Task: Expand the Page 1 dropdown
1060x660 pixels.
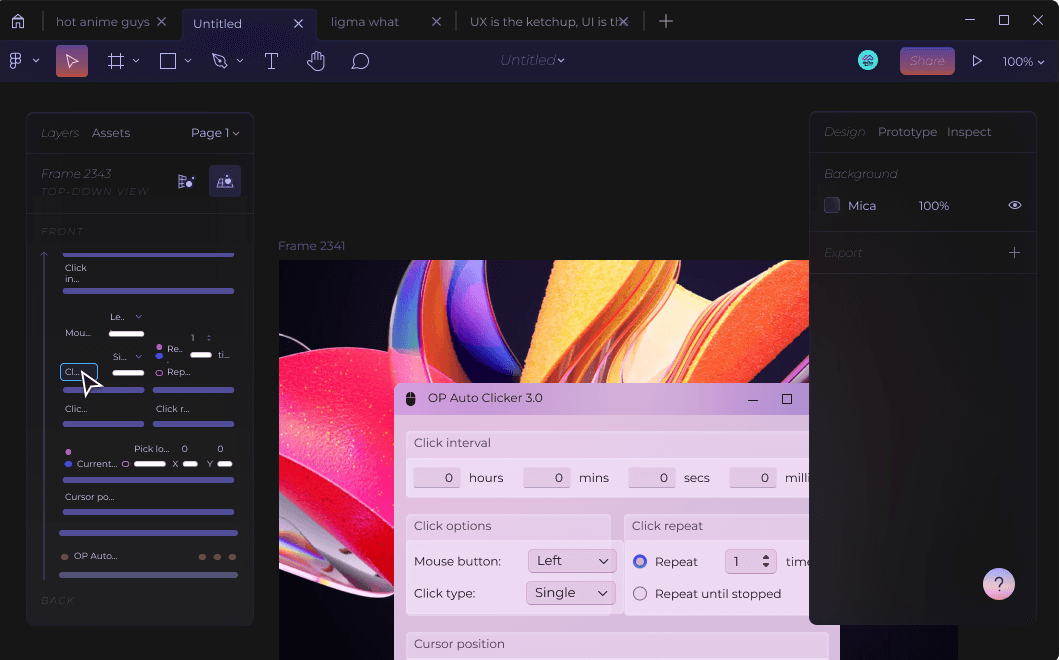Action: point(215,133)
